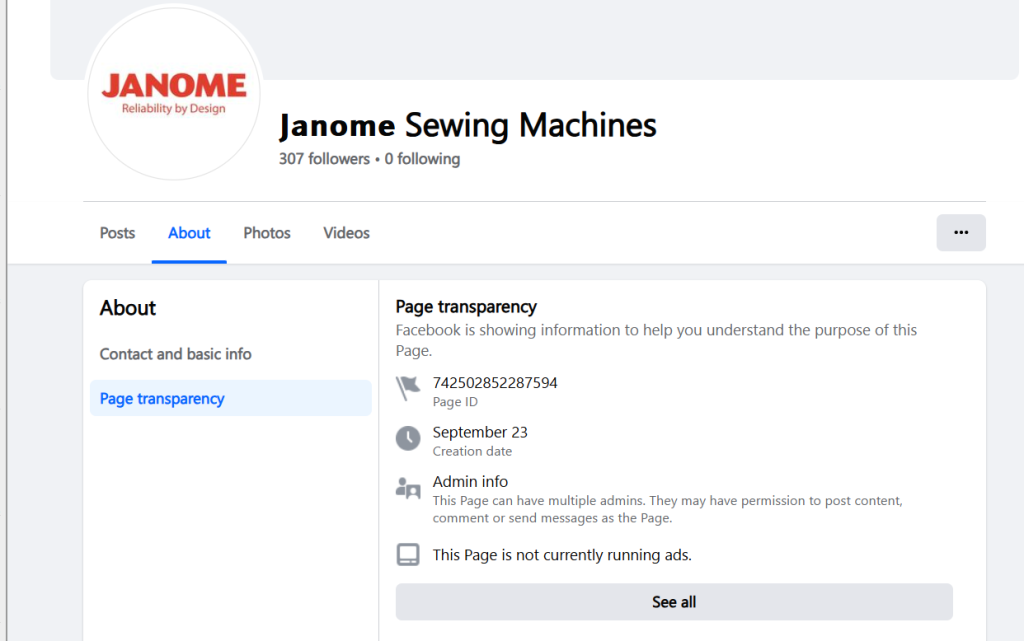Select Contact and basic info

[176, 354]
